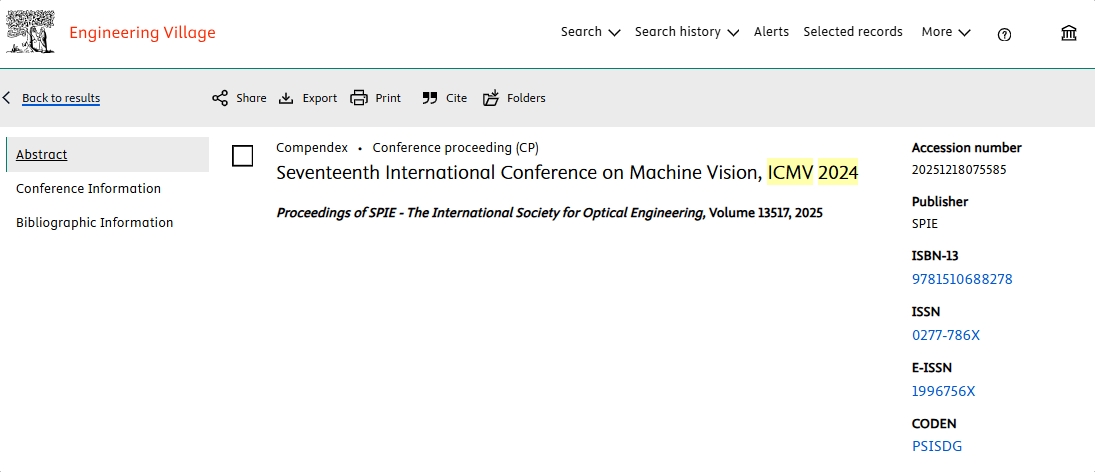
Task: Open the Alerts page
Action: point(771,32)
